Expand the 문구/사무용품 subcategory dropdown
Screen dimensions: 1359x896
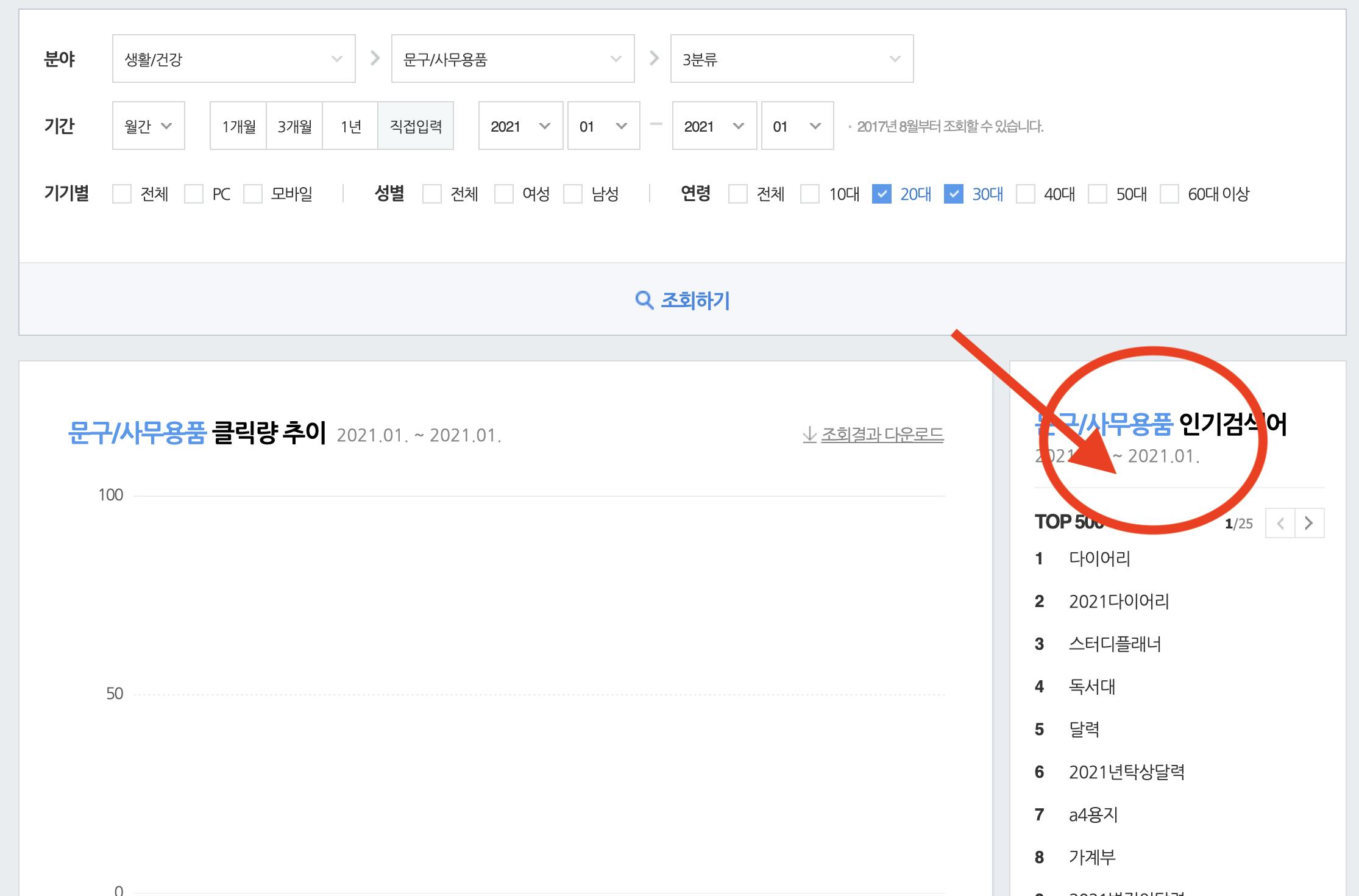pyautogui.click(x=513, y=59)
